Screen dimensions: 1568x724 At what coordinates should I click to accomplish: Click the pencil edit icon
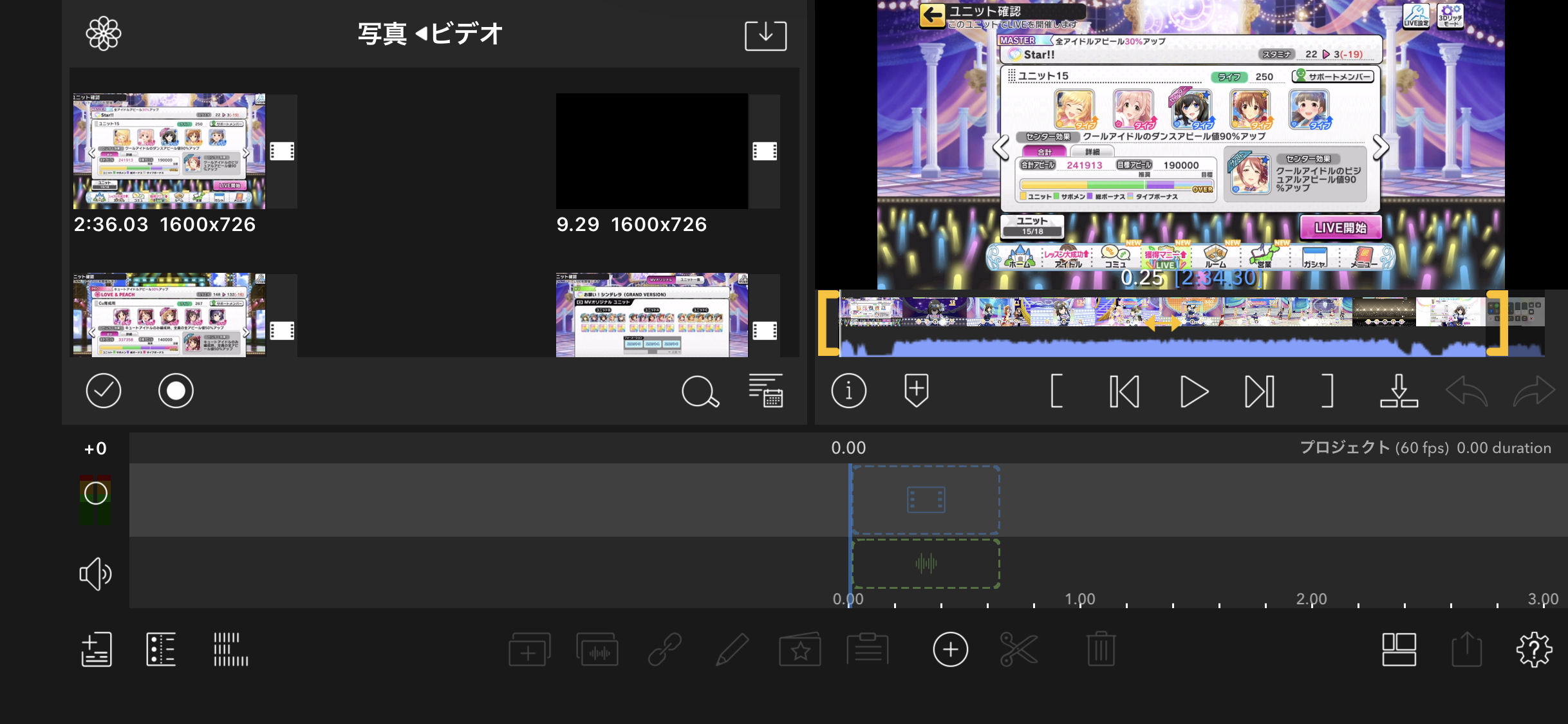point(733,649)
